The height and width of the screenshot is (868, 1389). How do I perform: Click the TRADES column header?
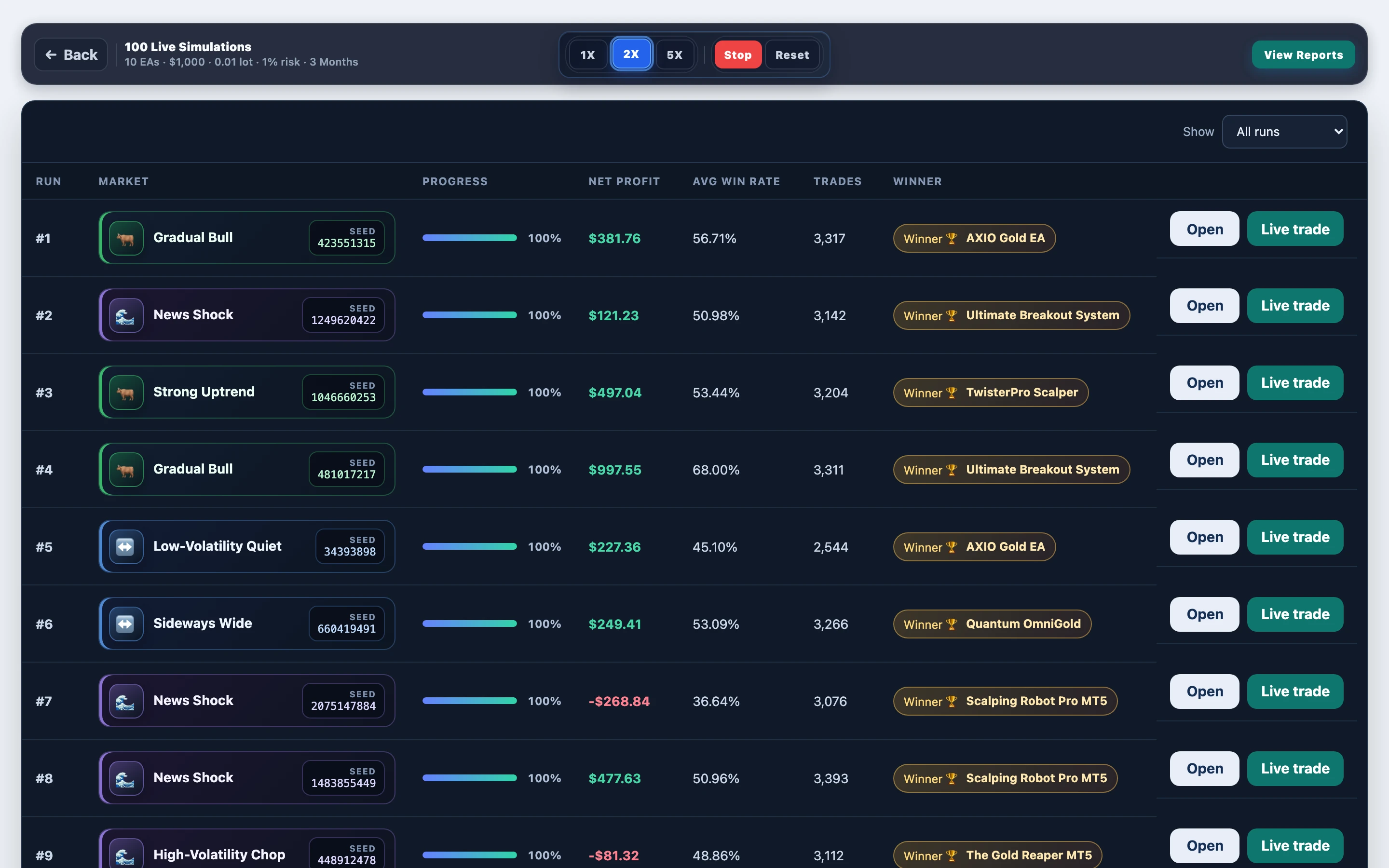(837, 181)
